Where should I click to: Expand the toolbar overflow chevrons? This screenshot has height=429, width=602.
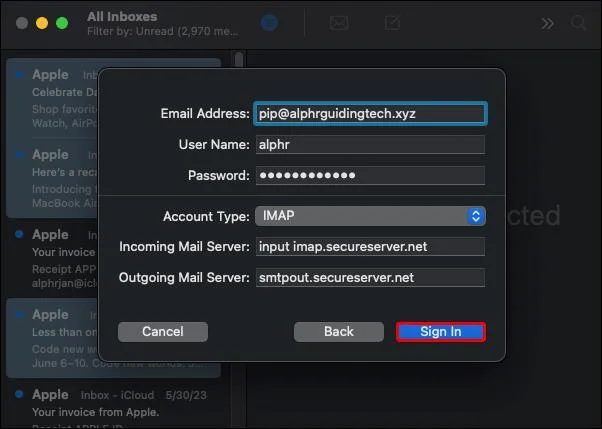pyautogui.click(x=547, y=23)
